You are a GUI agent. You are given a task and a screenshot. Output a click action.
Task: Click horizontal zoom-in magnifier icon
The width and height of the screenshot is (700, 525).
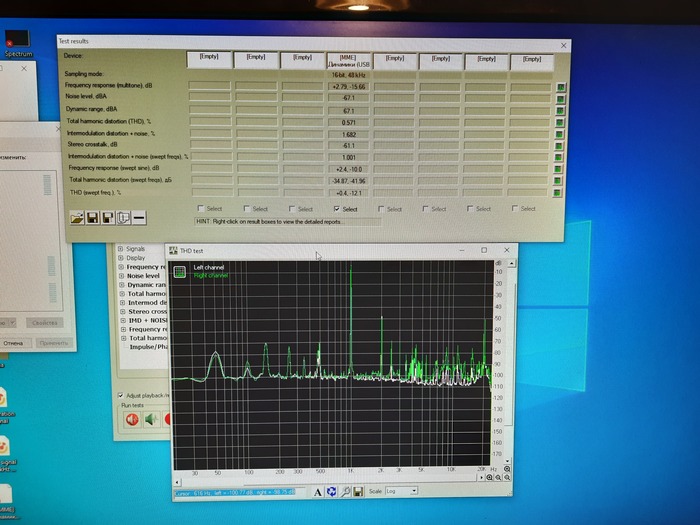[x=489, y=478]
